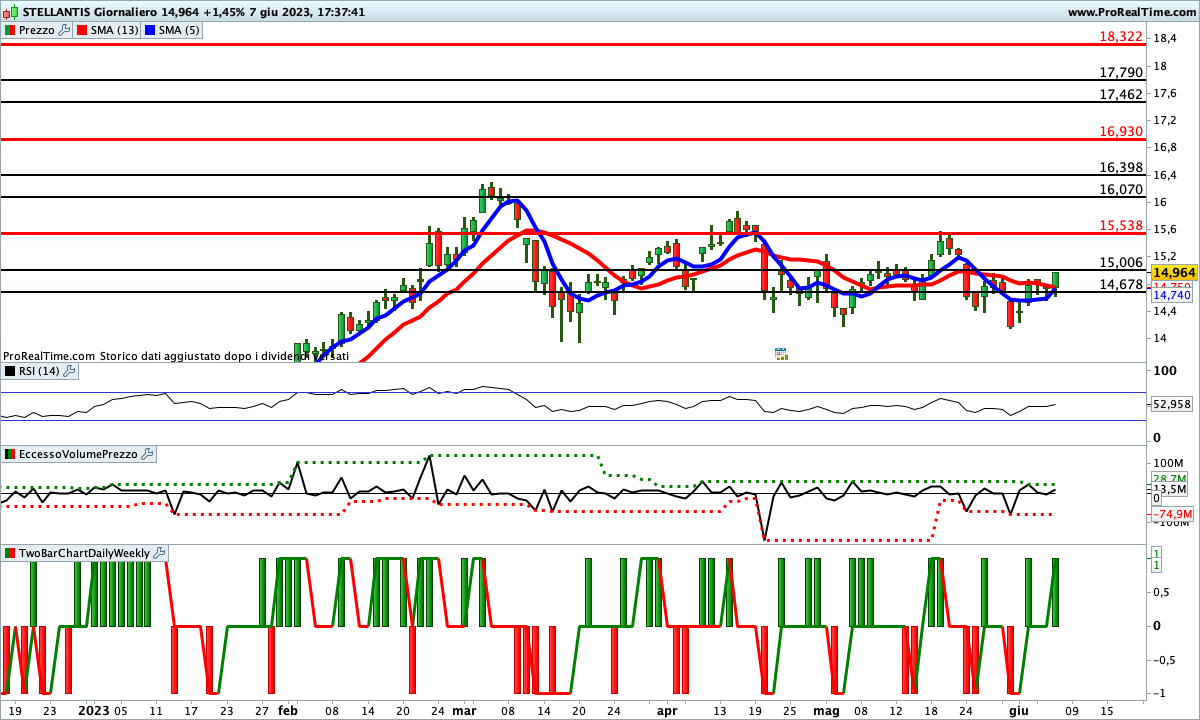Open RSI (14) settings wrench icon
This screenshot has height=720, width=1200.
(69, 371)
